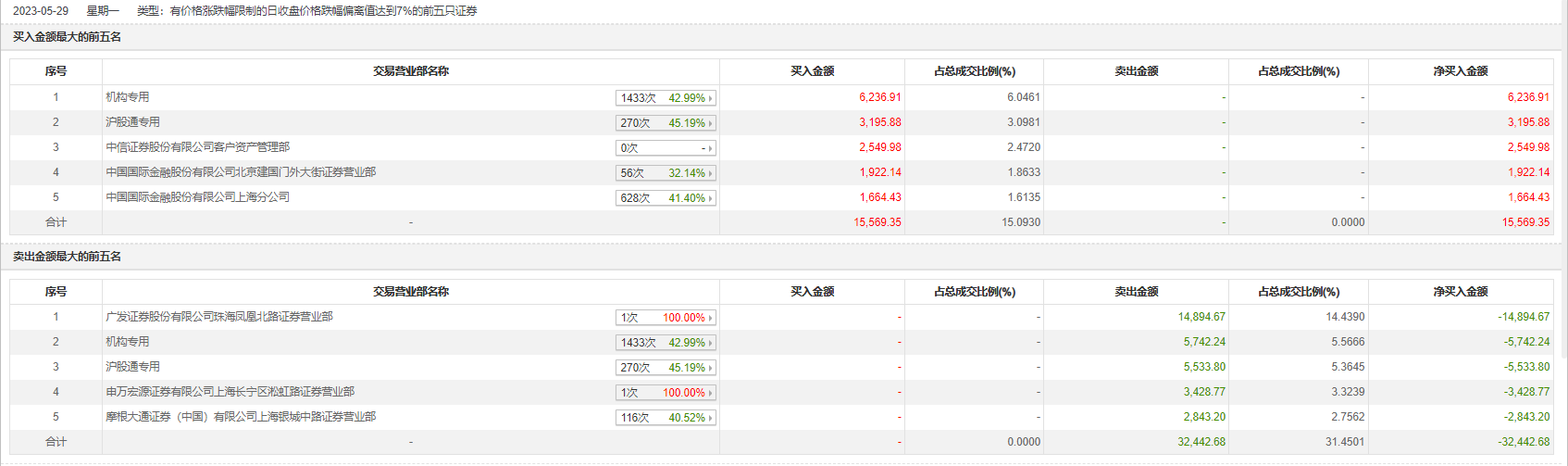Open the 1次 100.00% box for 申万宏源
The image size is (1568, 466).
click(x=666, y=392)
